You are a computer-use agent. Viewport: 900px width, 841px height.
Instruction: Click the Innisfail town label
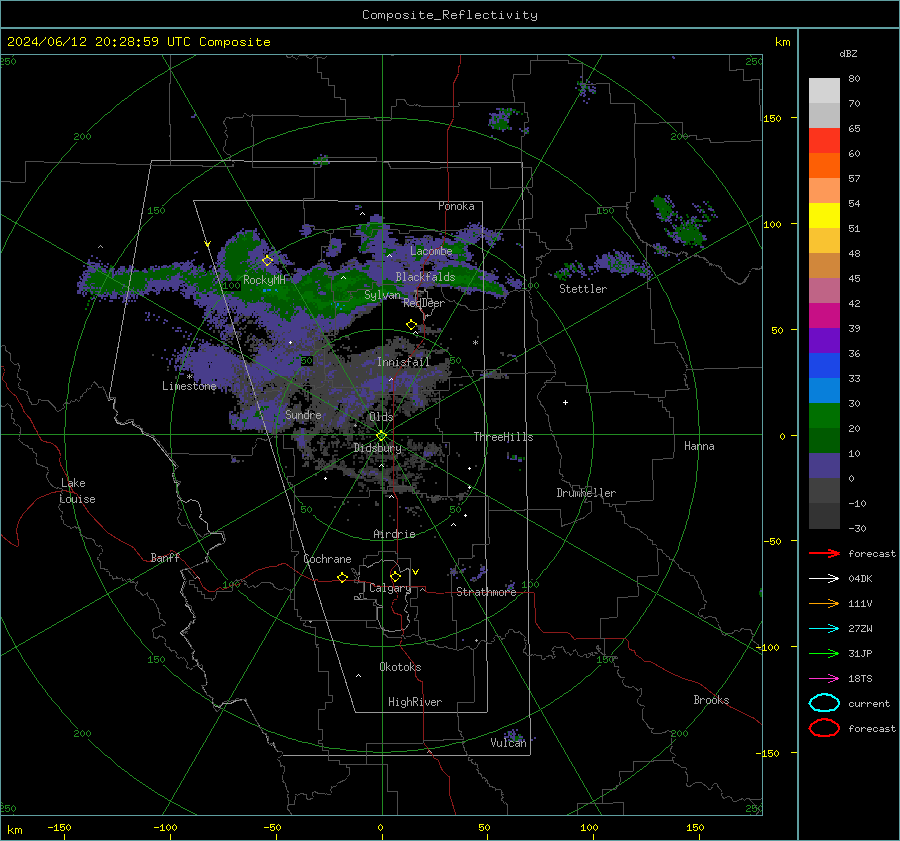click(x=403, y=362)
